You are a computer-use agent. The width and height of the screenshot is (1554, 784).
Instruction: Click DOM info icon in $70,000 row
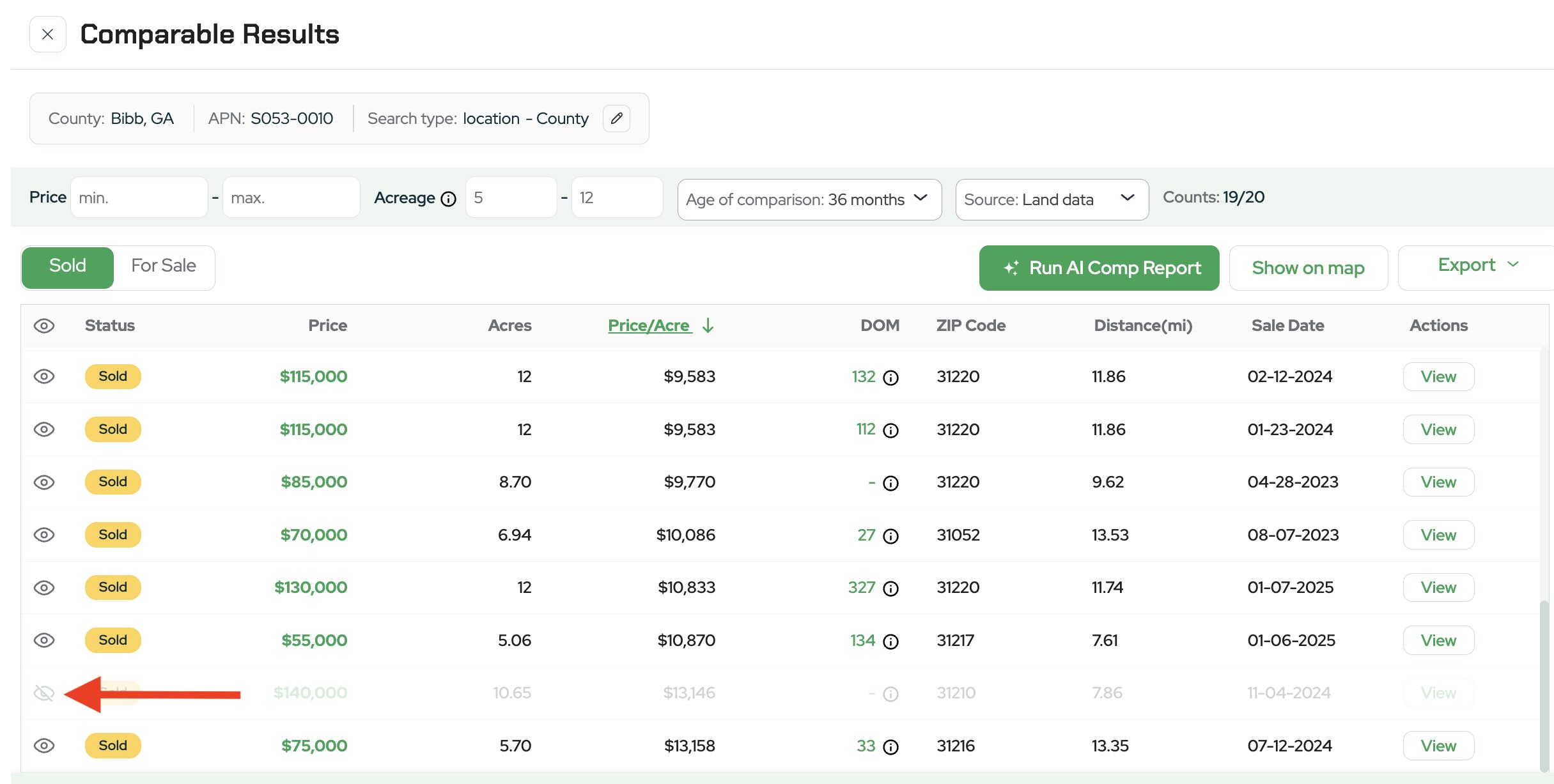click(x=890, y=536)
